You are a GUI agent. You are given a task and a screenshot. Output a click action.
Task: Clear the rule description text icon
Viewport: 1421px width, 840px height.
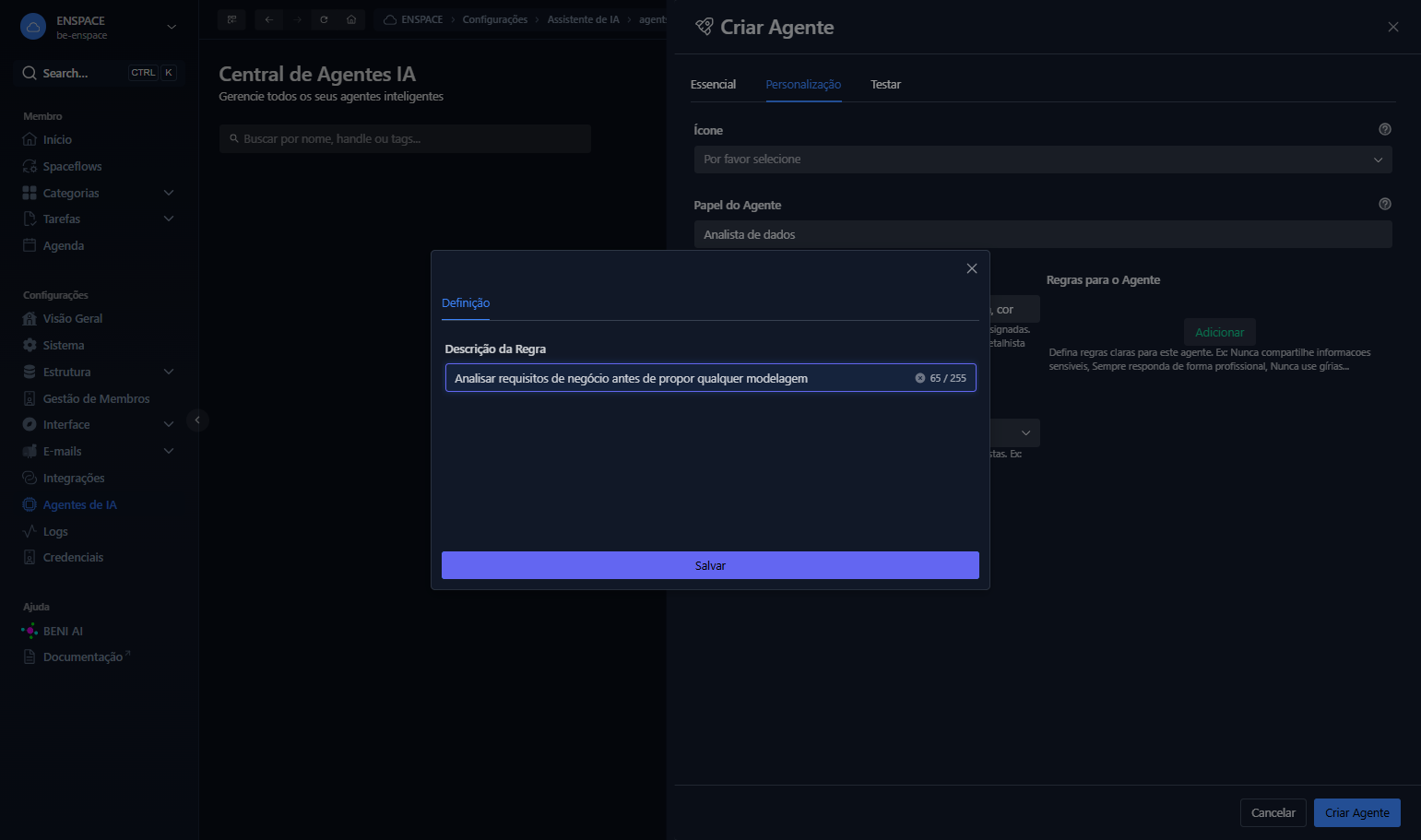pos(919,378)
